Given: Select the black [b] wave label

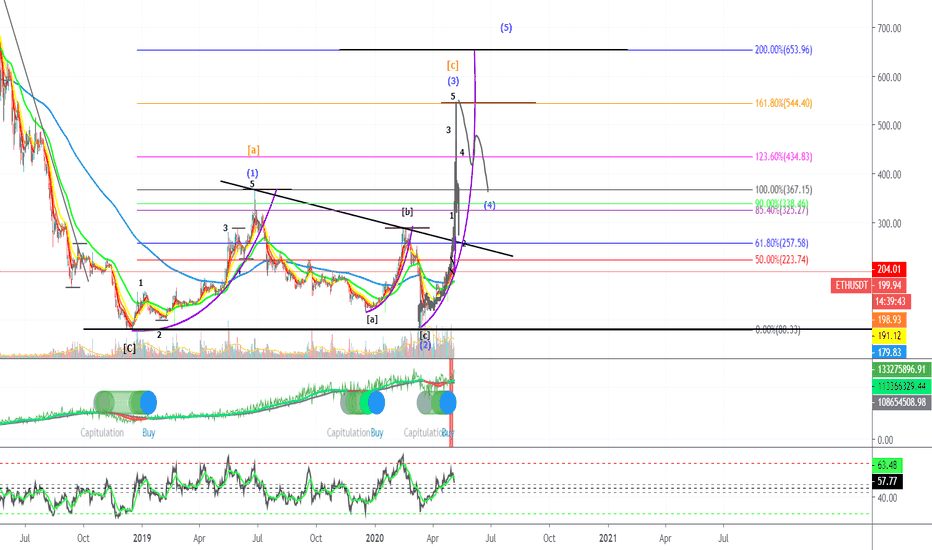Looking at the screenshot, I should click(x=407, y=212).
